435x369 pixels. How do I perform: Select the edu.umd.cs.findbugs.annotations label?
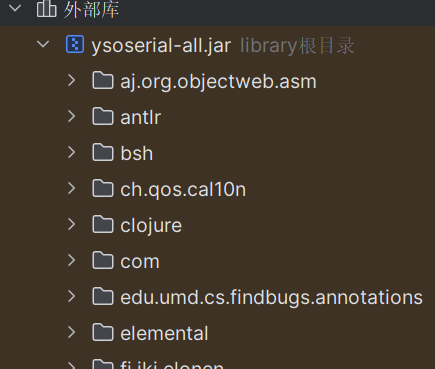click(271, 297)
